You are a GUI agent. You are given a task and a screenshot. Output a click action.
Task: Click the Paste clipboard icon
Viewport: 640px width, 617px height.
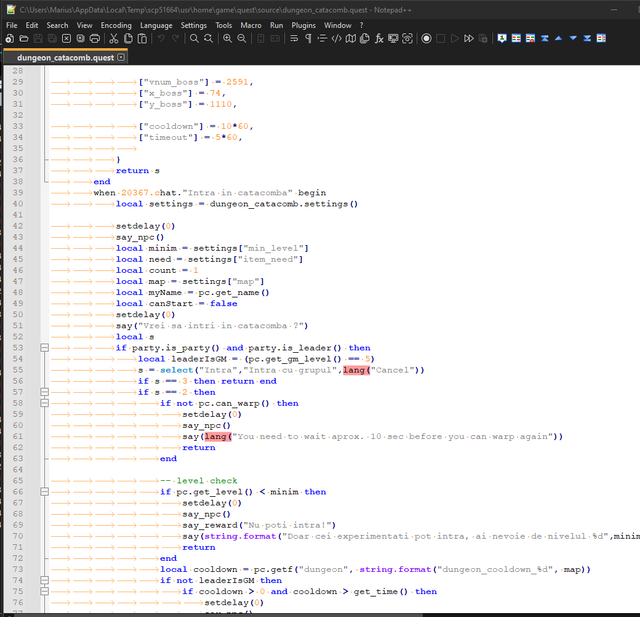point(142,38)
